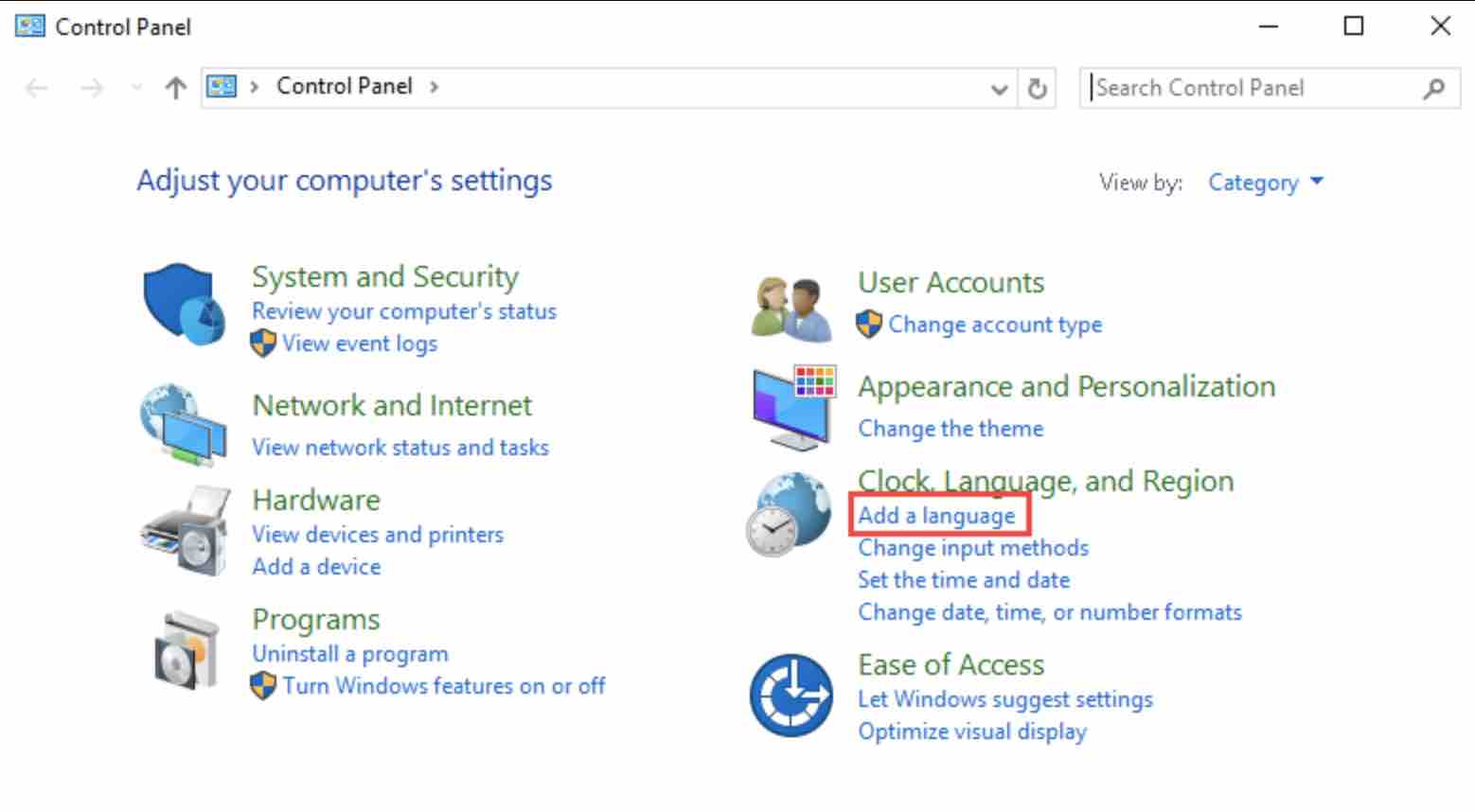Viewport: 1475px width, 812px height.
Task: Click the back arrow navigation button
Action: pyautogui.click(x=37, y=89)
